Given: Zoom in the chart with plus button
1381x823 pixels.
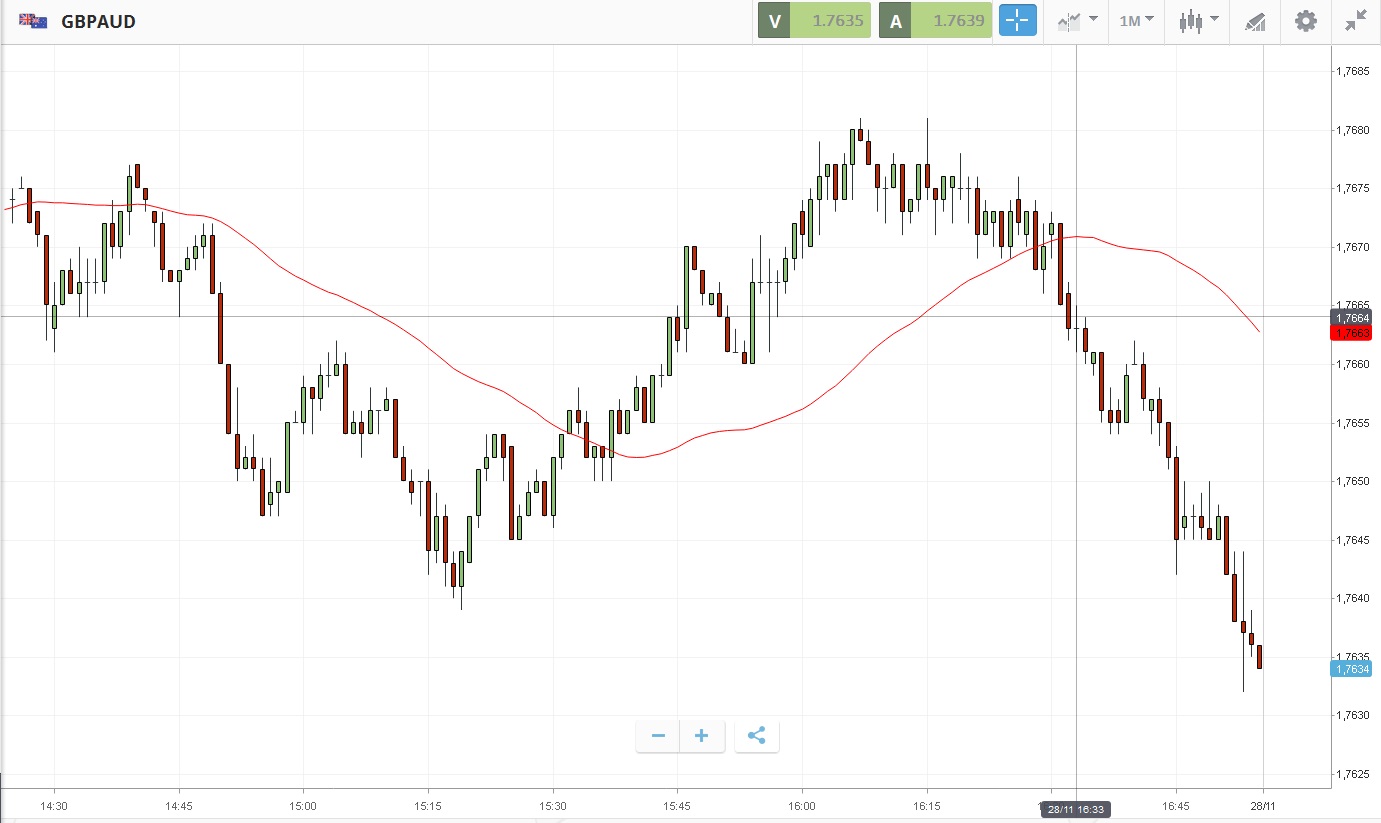Looking at the screenshot, I should tap(702, 736).
